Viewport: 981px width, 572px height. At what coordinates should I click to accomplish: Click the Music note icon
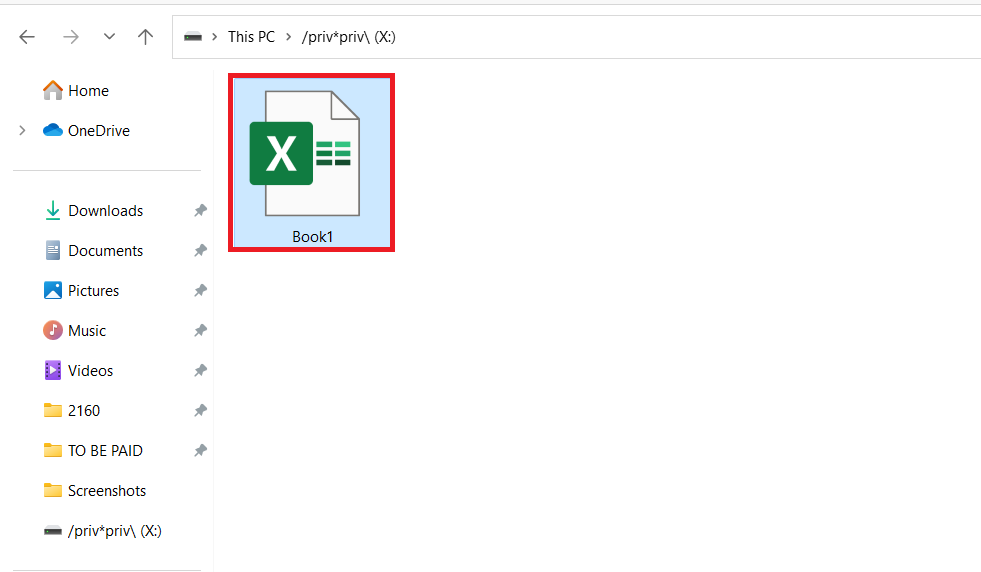(x=53, y=330)
